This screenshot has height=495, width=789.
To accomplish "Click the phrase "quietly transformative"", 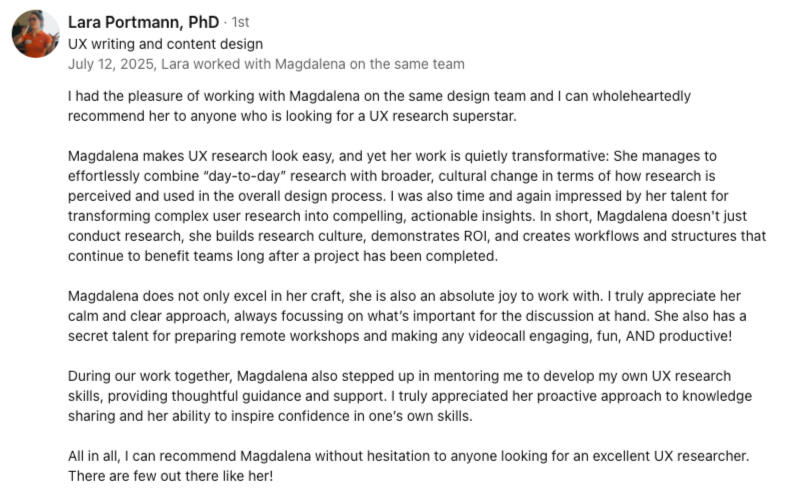I will (482, 156).
